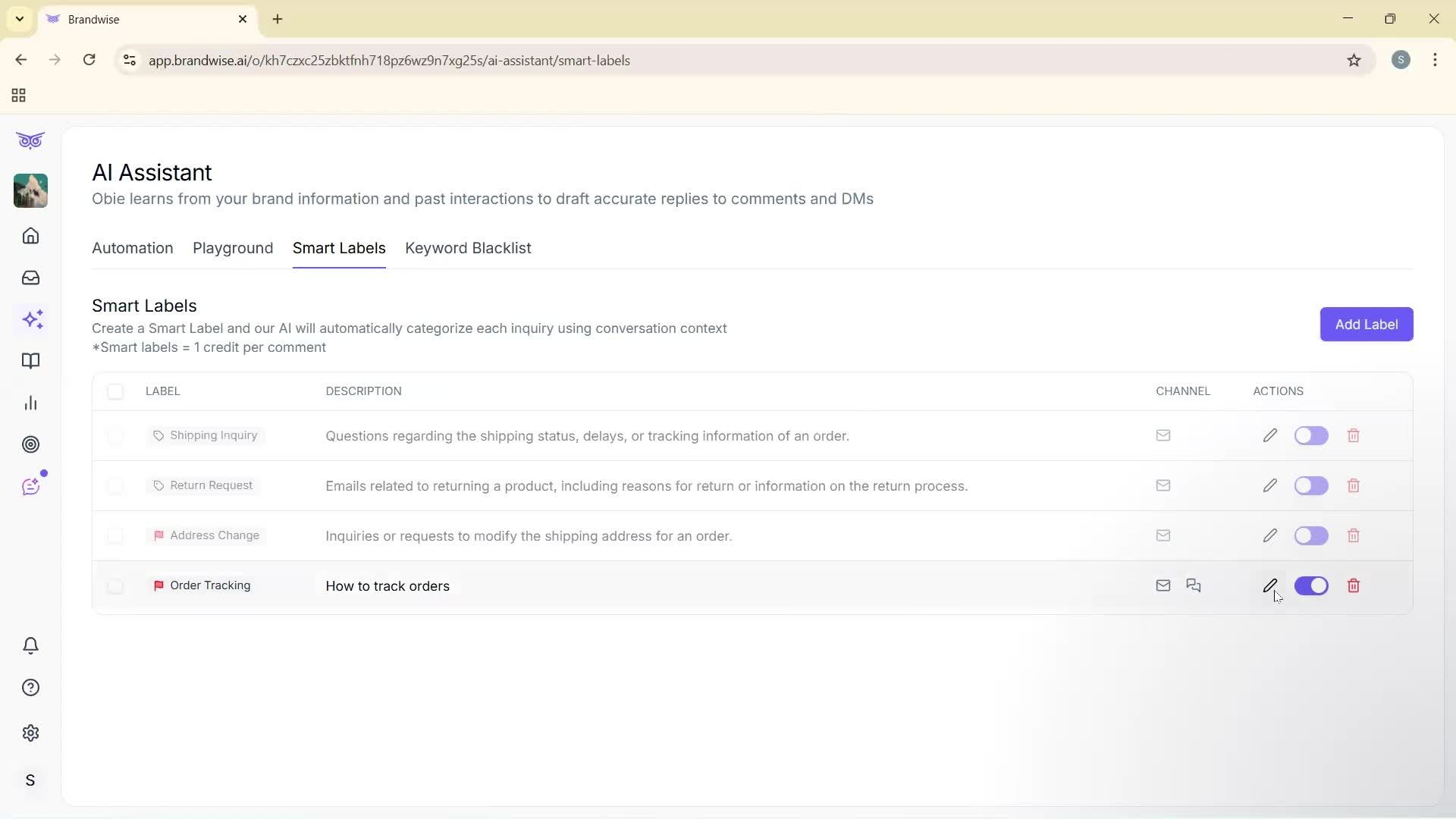Open the knowledge book sidebar icon

[x=31, y=361]
